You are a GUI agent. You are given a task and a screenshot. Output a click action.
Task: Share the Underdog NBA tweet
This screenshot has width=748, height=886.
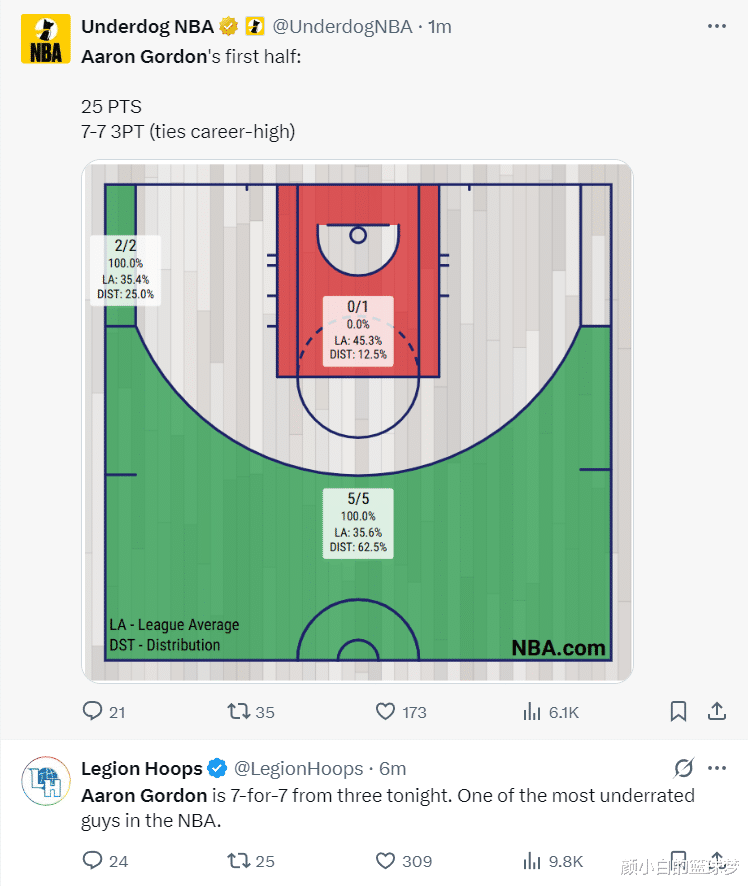pyautogui.click(x=716, y=711)
